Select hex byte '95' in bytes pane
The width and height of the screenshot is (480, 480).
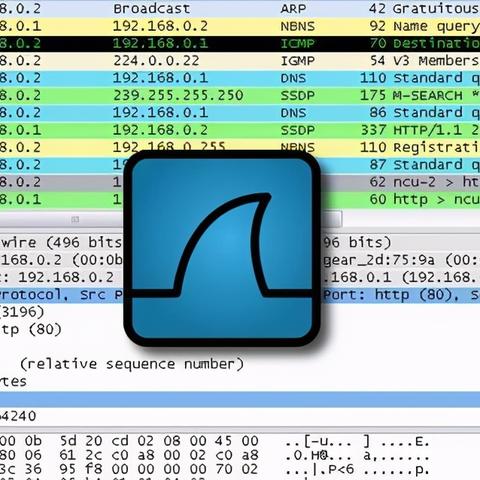[x=68, y=469]
